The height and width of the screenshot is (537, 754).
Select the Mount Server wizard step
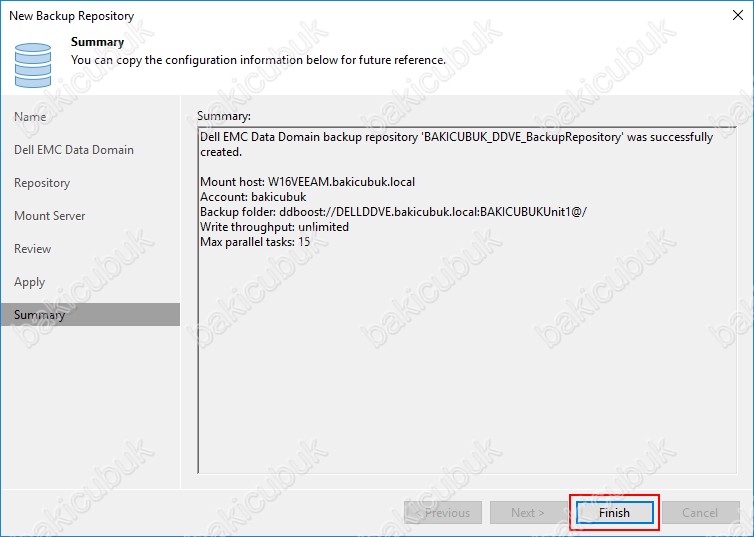[50, 216]
